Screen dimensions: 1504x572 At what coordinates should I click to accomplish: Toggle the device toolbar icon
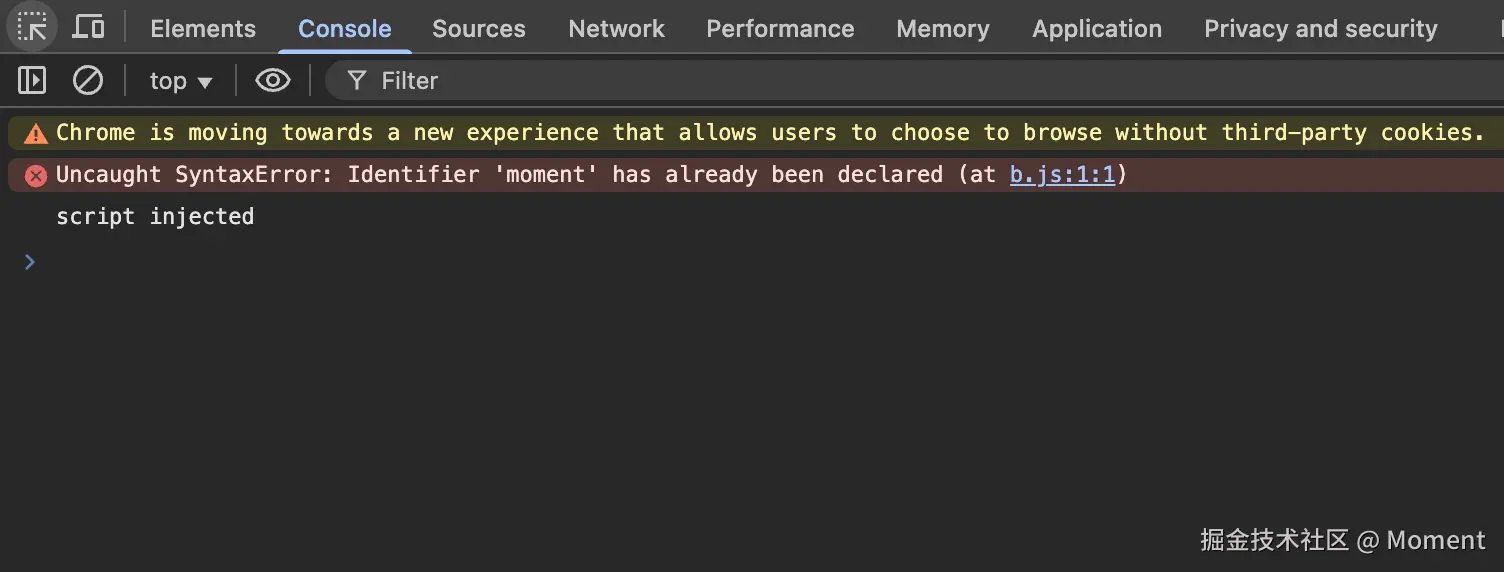click(89, 27)
